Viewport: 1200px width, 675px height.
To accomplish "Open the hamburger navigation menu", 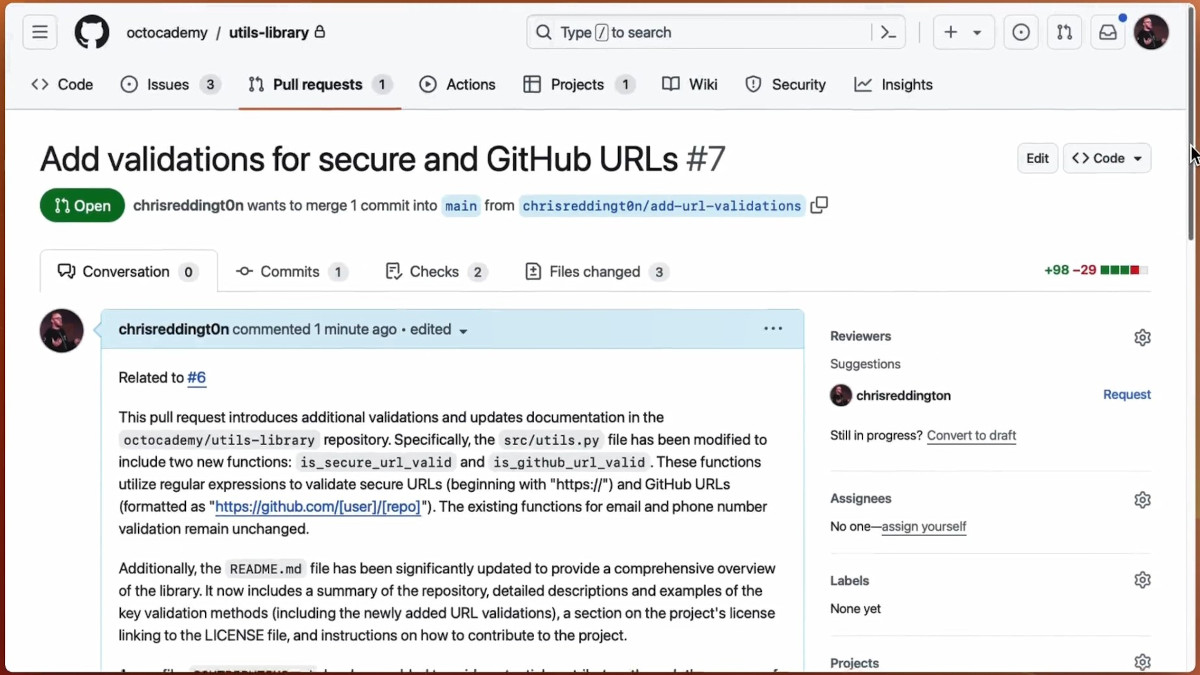I will pos(40,32).
